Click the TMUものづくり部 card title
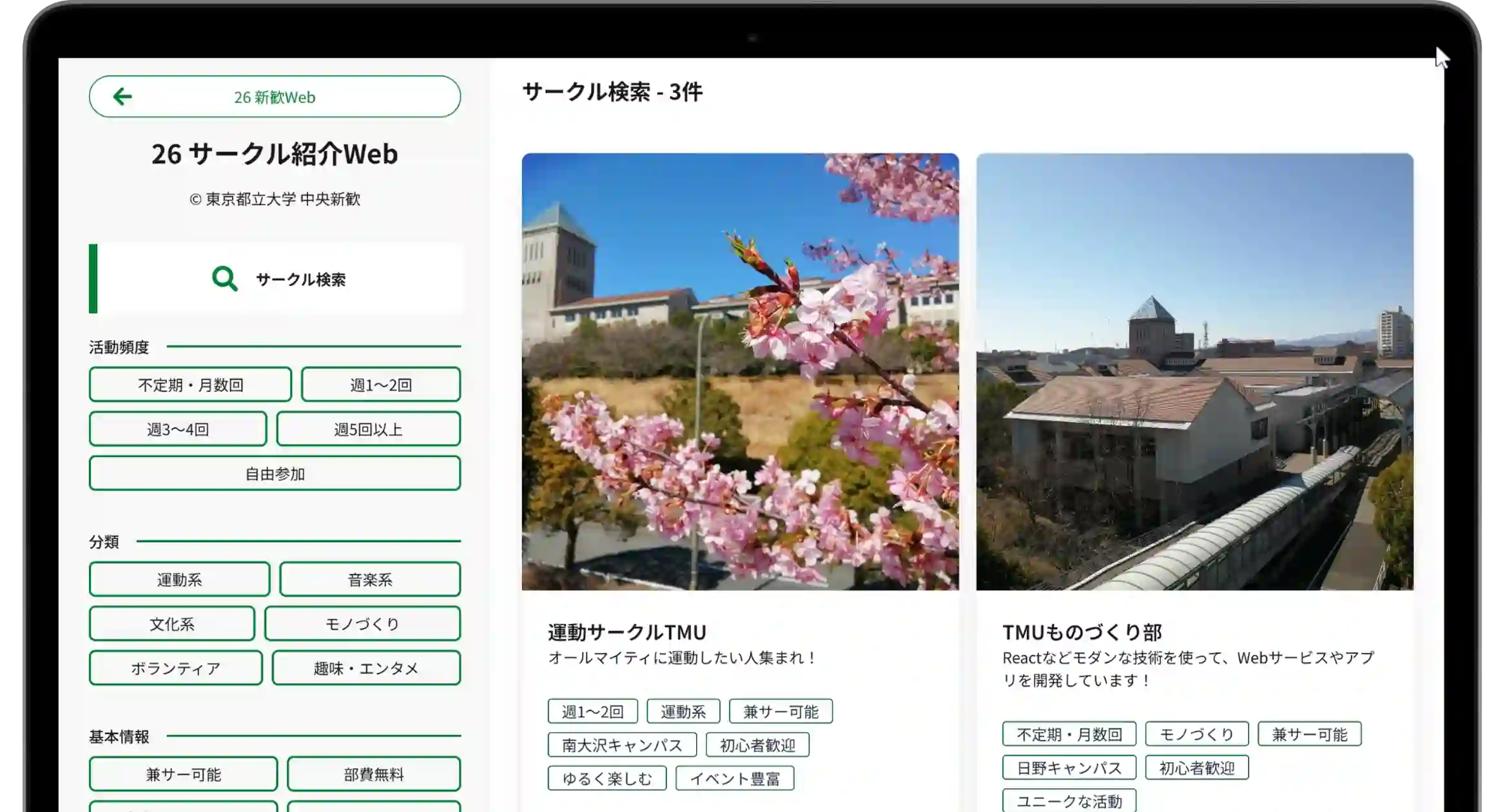This screenshot has height=812, width=1507. pos(1082,632)
